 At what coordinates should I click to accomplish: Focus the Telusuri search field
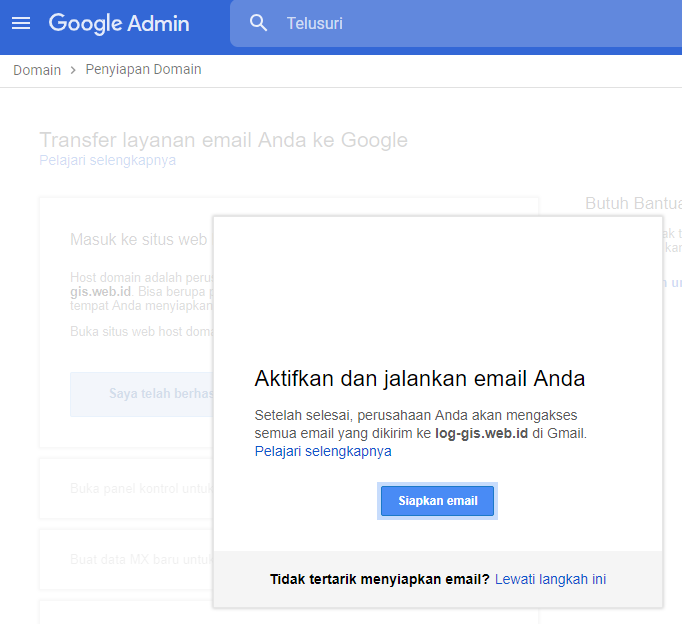(456, 23)
